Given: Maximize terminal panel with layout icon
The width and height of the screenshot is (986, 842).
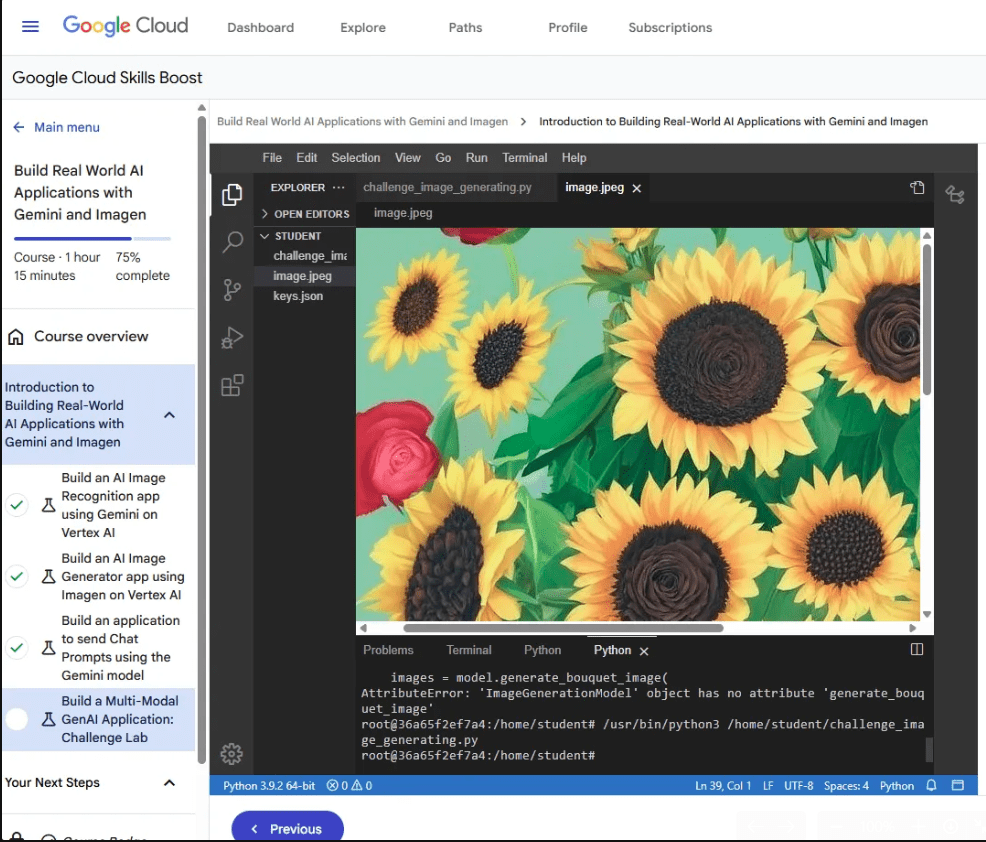Looking at the screenshot, I should pos(916,650).
